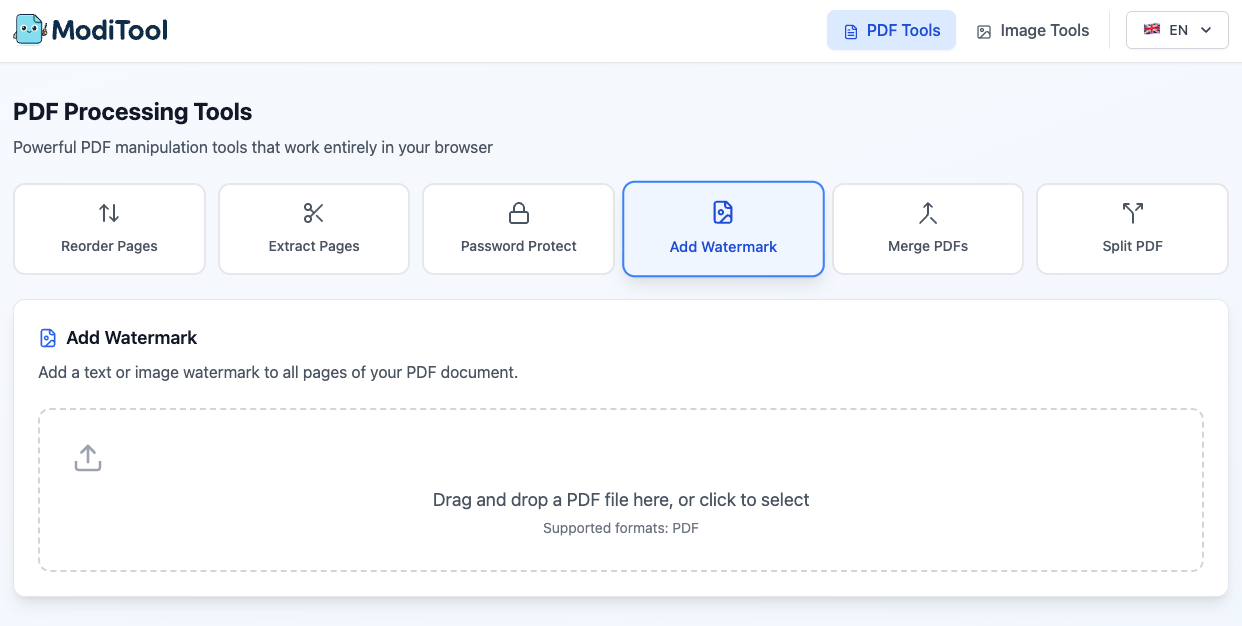Open the PDF Tools tab

(891, 30)
